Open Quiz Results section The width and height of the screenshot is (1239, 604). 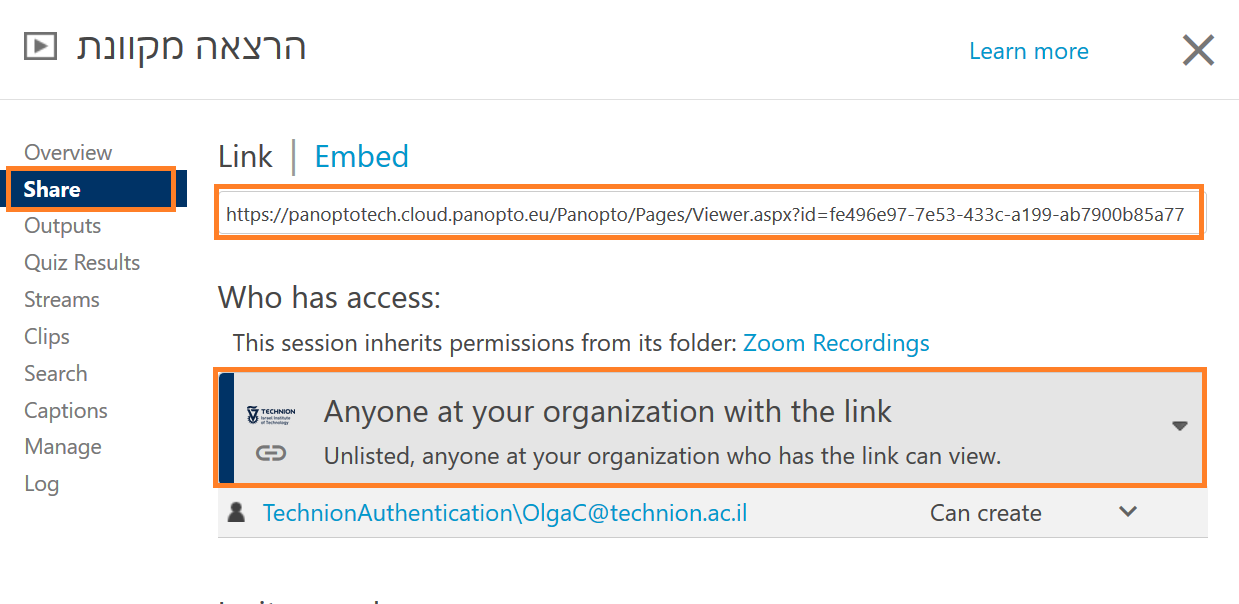[x=82, y=263]
